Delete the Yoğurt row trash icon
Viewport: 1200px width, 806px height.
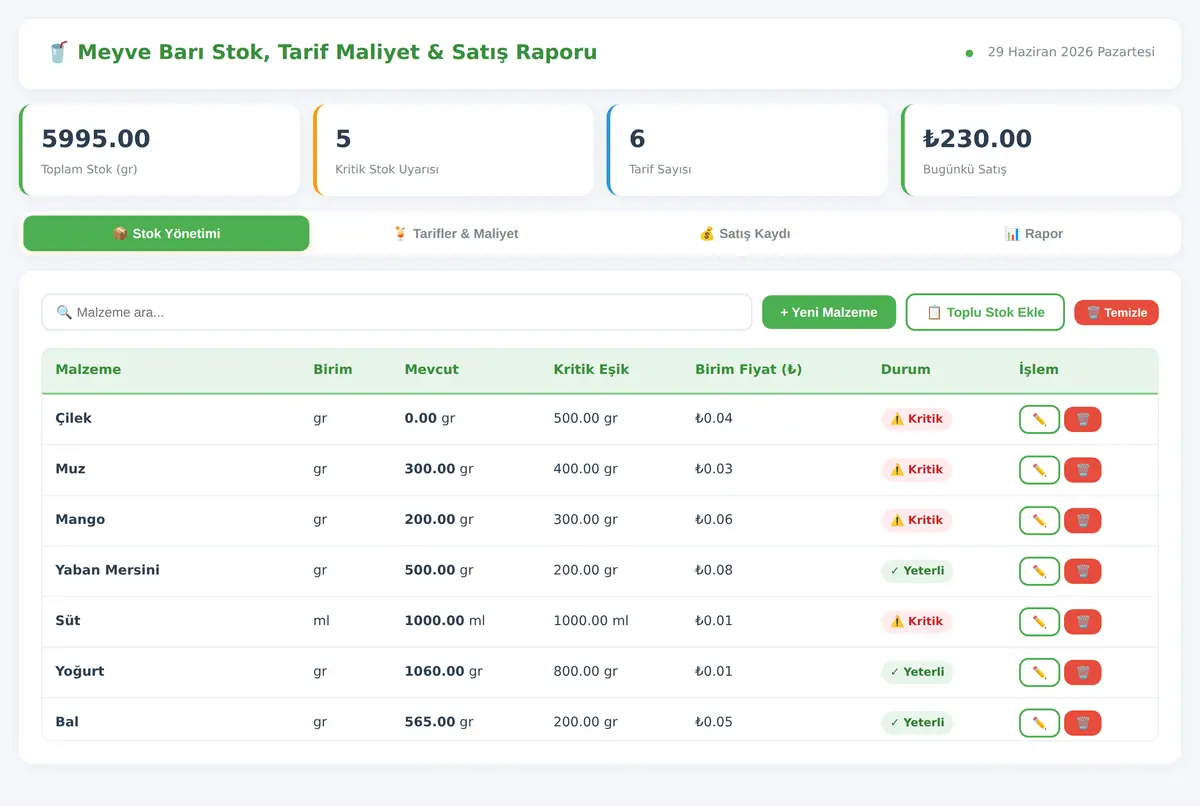coord(1083,672)
